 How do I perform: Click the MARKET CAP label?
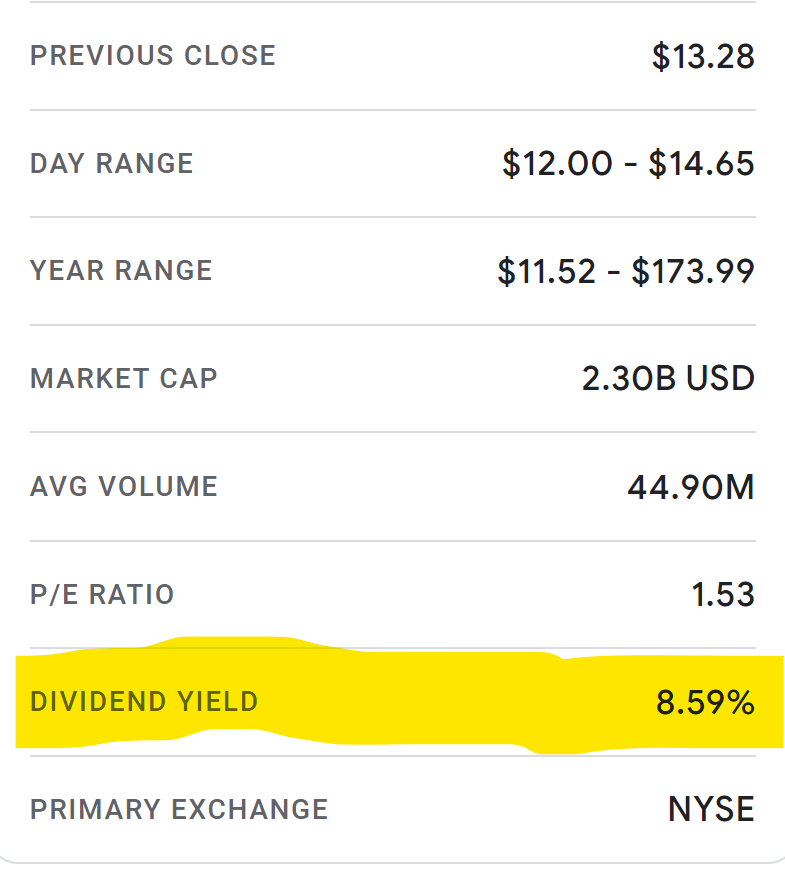(124, 378)
